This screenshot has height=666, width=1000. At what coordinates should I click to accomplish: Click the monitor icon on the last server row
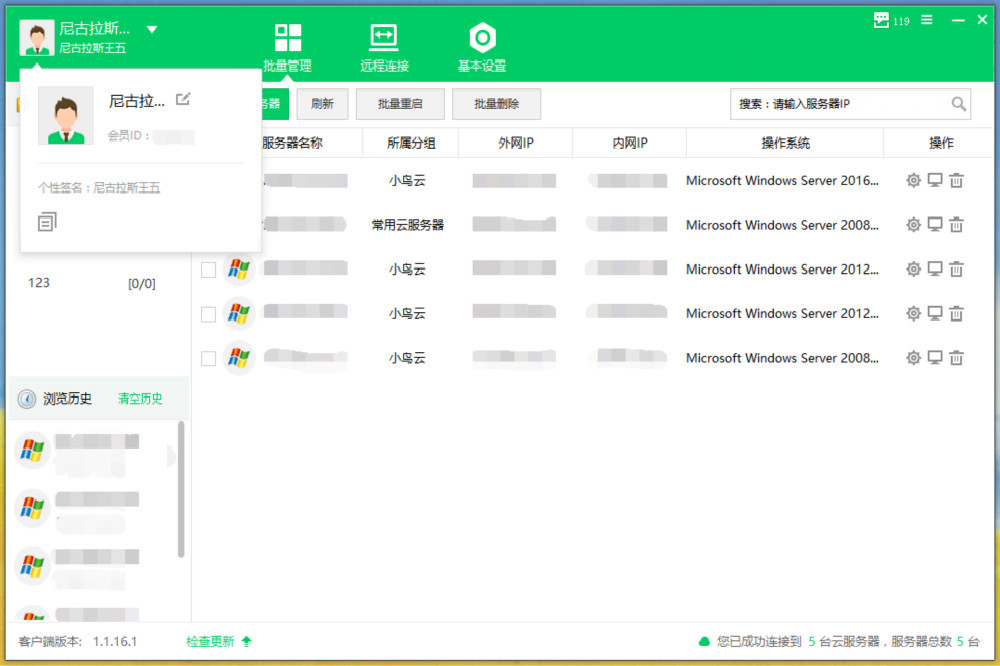[935, 358]
